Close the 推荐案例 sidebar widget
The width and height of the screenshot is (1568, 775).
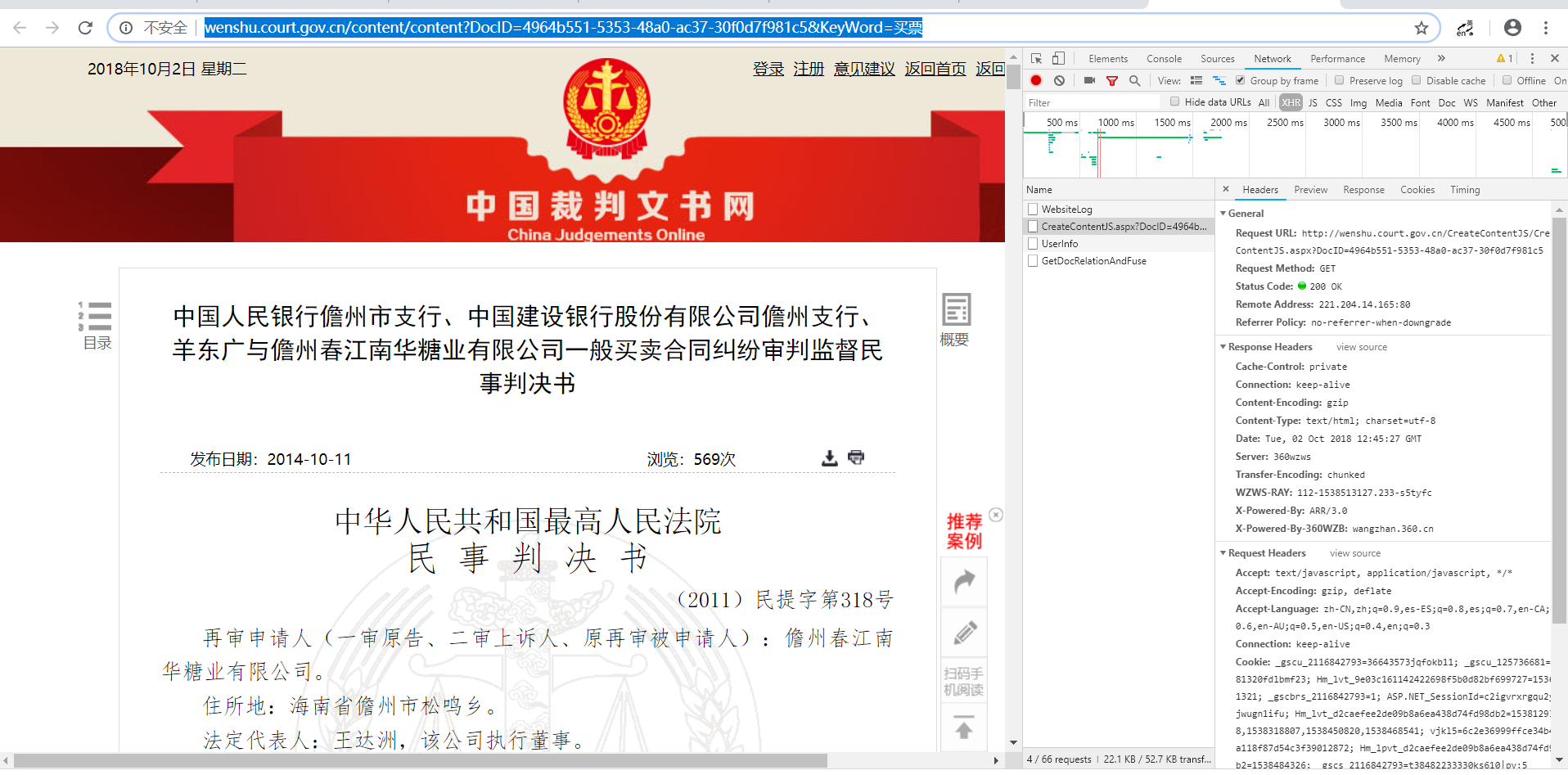tap(996, 515)
